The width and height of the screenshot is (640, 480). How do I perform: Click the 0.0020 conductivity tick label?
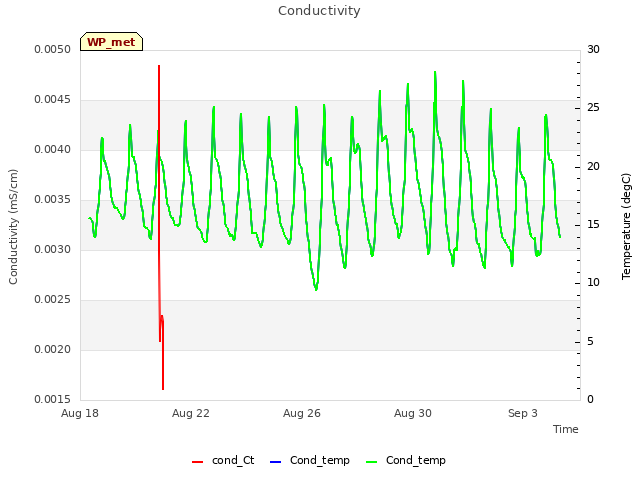point(53,350)
